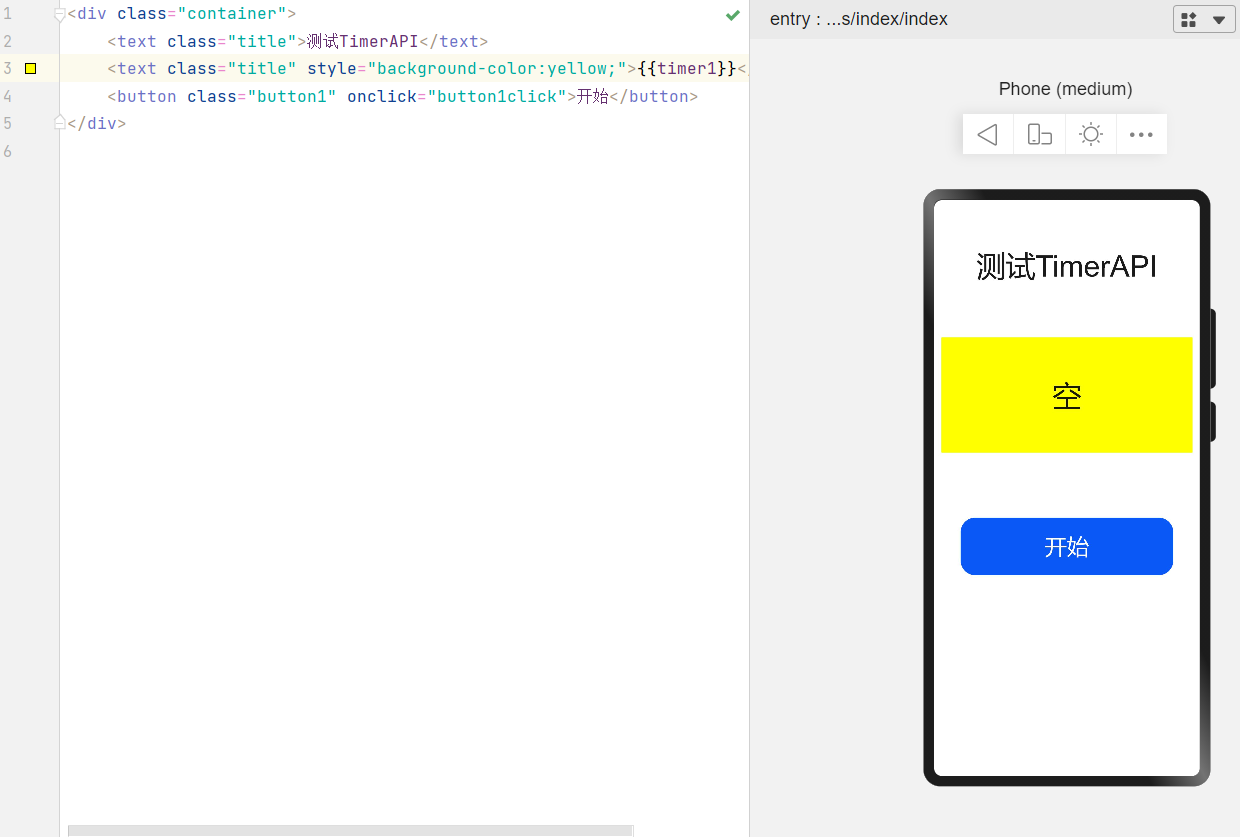Image resolution: width=1240 pixels, height=837 pixels.
Task: Click the closing div fold marker on line 5
Action: click(x=60, y=123)
